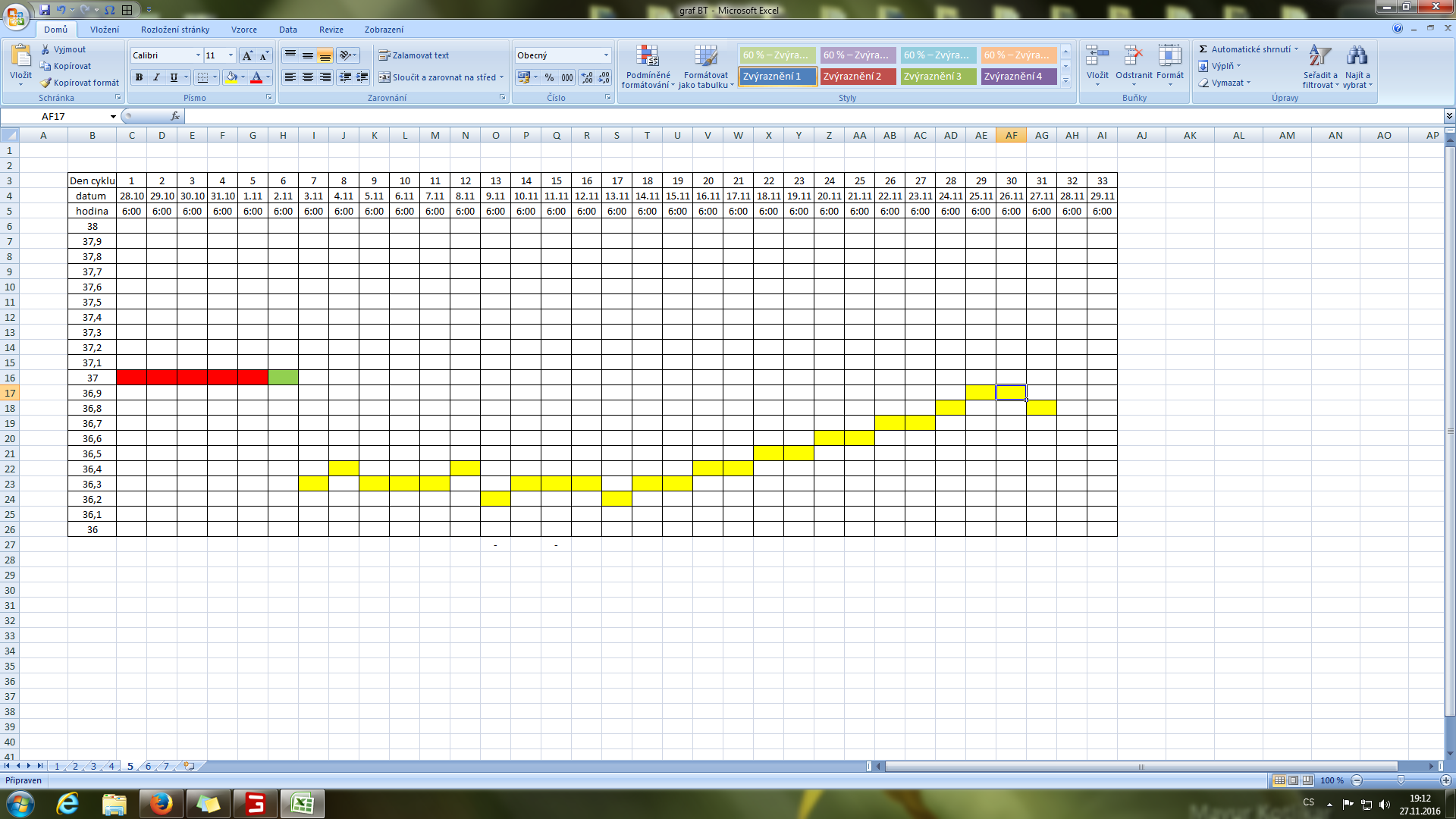The width and height of the screenshot is (1456, 819).
Task: Click the Sort and Filter icon
Action: [x=1319, y=57]
